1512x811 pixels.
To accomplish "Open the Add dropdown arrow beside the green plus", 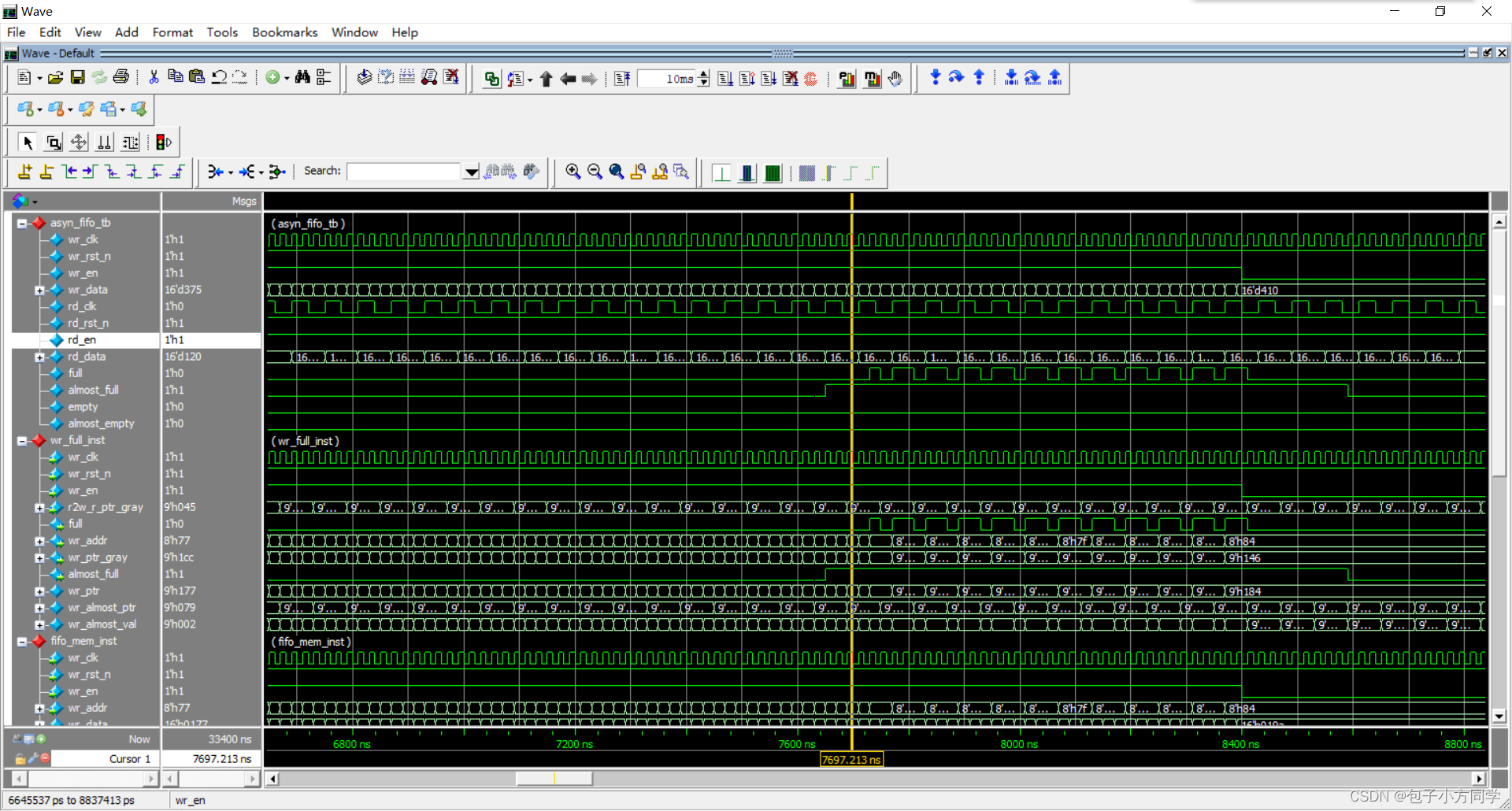I will coord(287,78).
